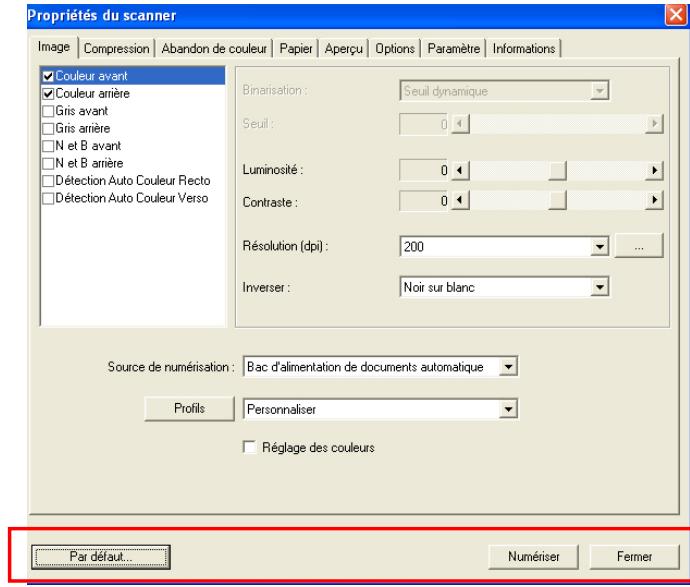Click the Par défaut... button
This screenshot has height=587, width=690.
[101, 557]
